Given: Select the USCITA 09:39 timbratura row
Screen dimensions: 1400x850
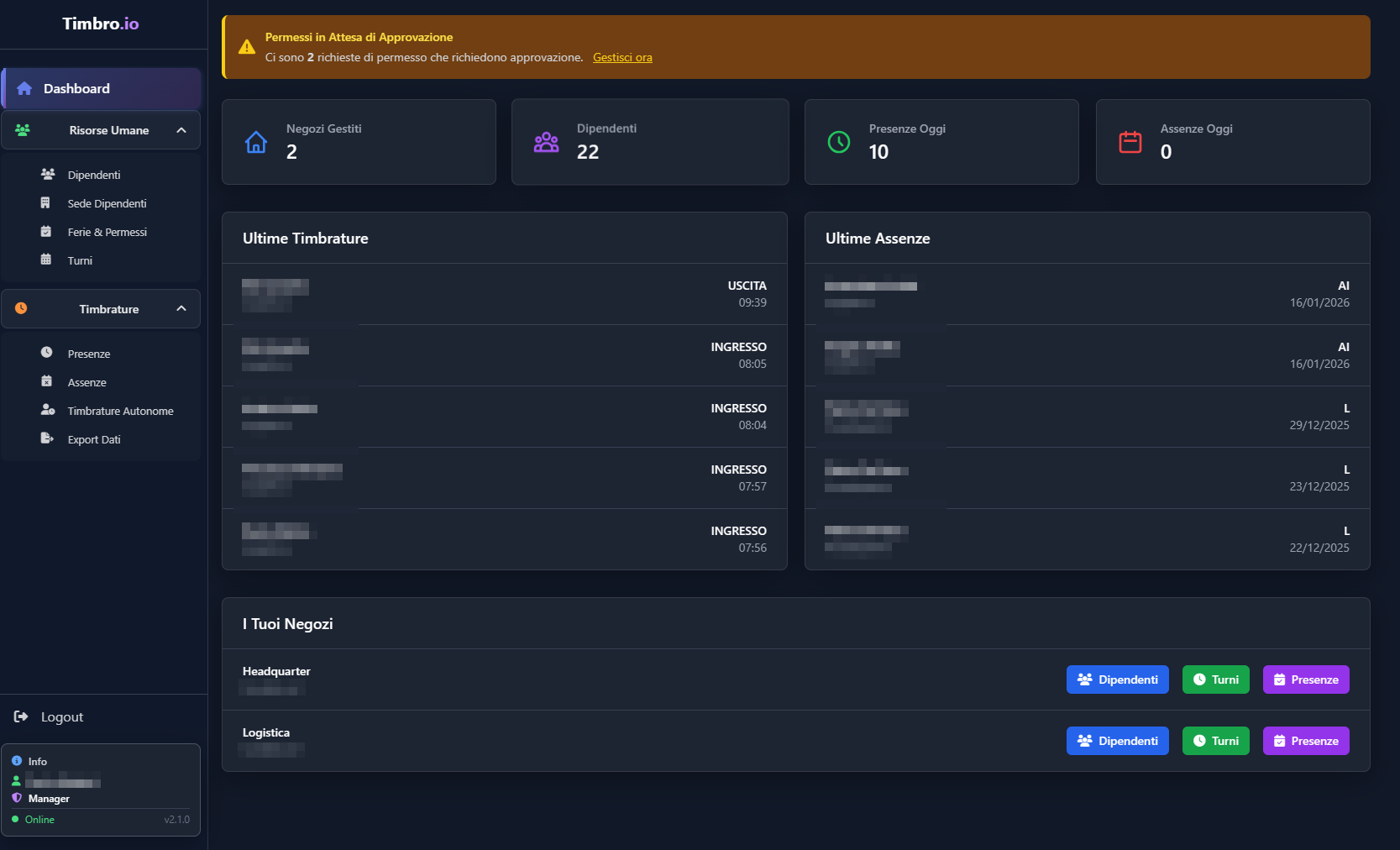Looking at the screenshot, I should pyautogui.click(x=504, y=294).
